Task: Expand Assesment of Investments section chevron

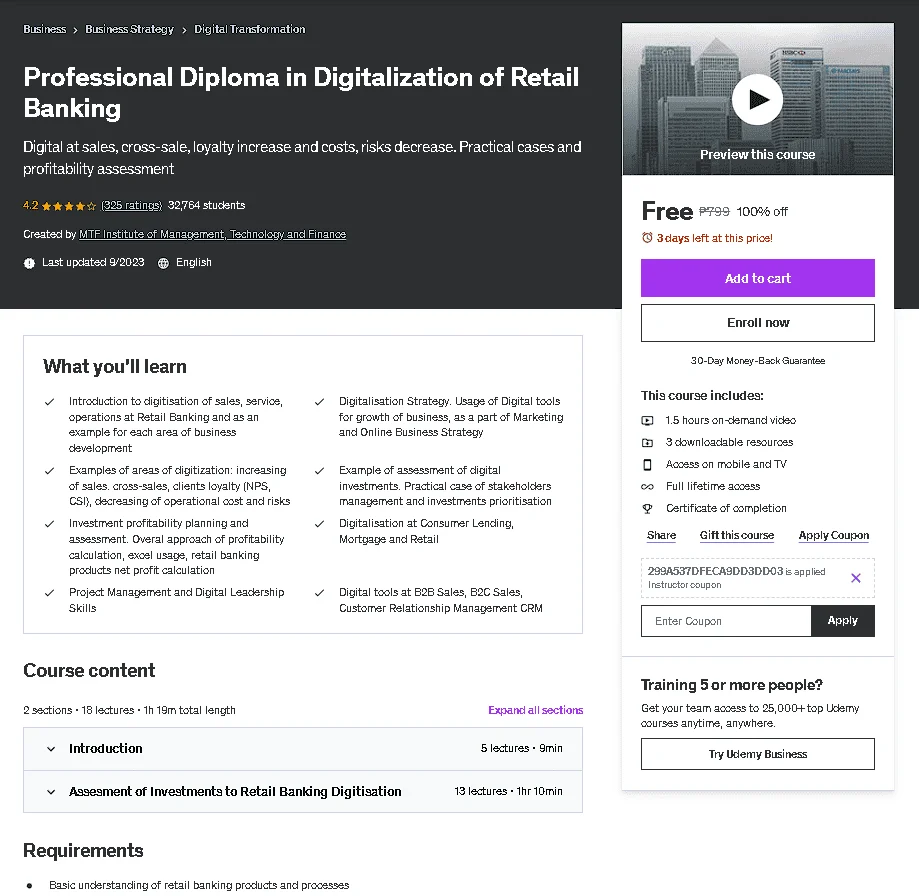Action: (51, 792)
